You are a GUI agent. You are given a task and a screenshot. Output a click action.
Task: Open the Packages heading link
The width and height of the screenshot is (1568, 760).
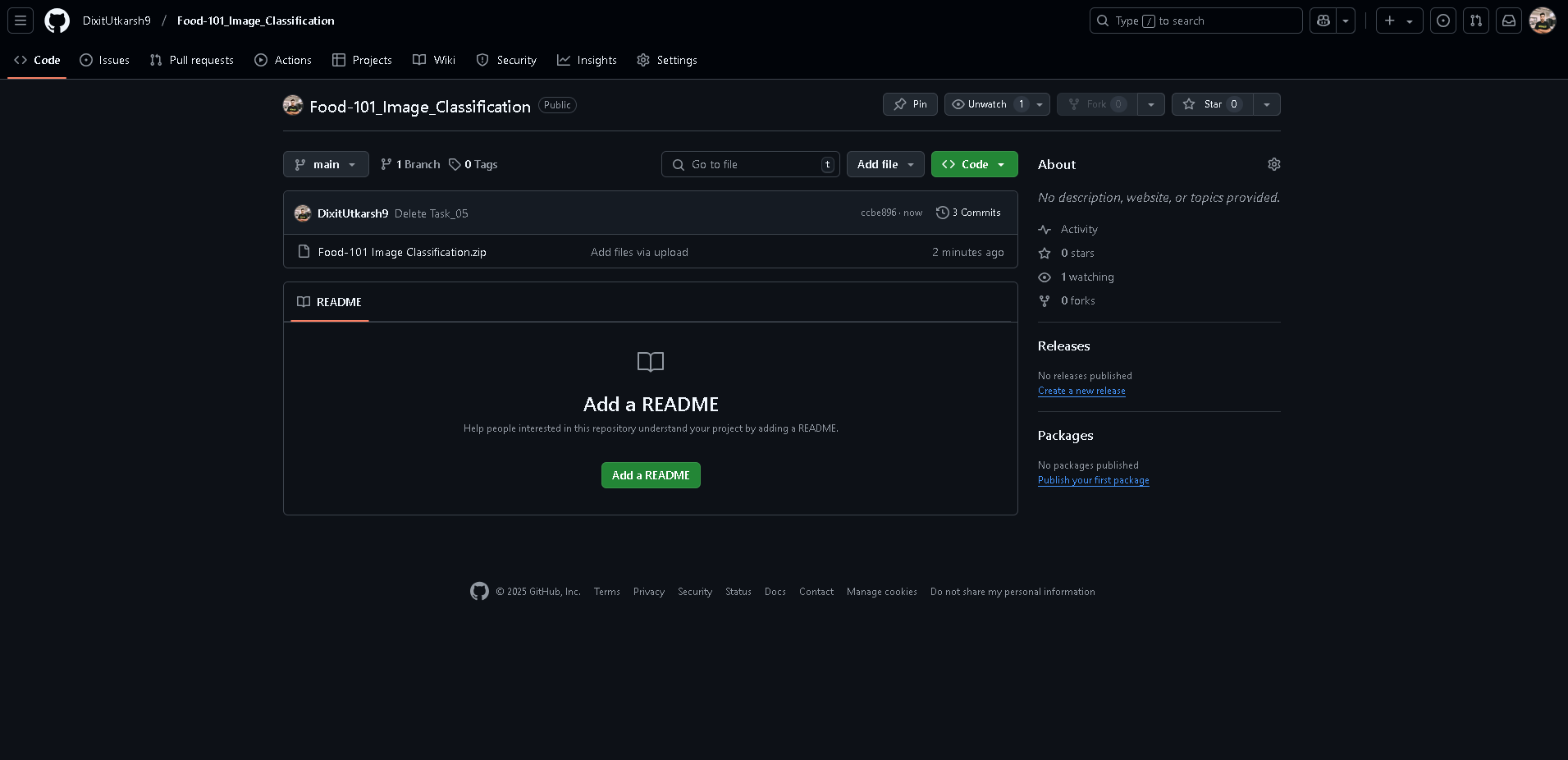pos(1066,436)
